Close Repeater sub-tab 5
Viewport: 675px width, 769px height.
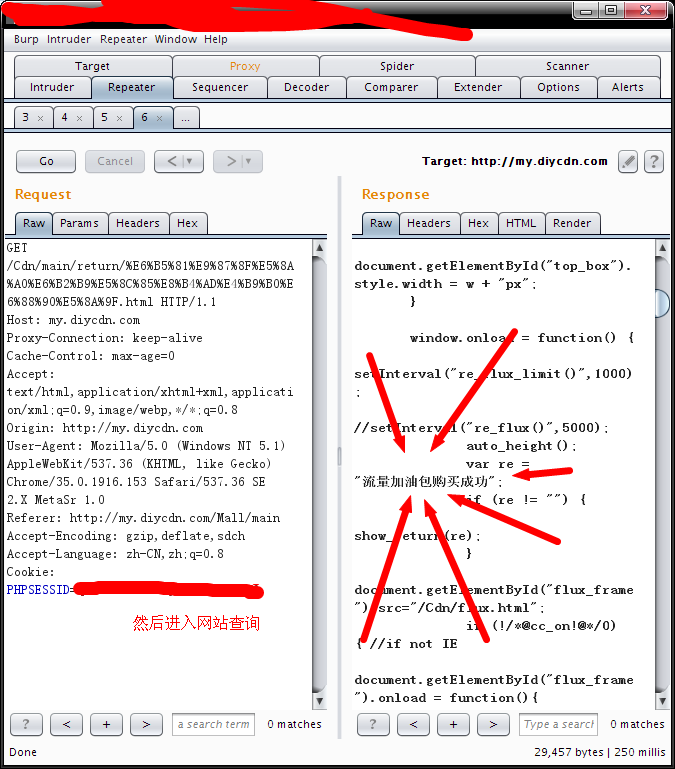(x=119, y=118)
